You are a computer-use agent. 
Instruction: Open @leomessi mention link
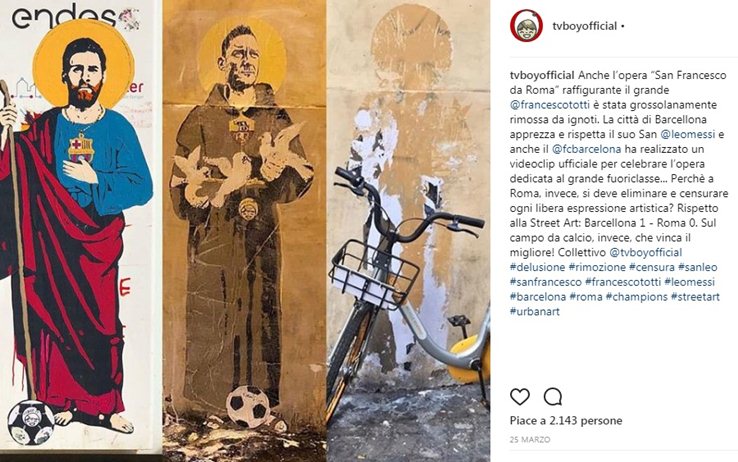coord(688,134)
